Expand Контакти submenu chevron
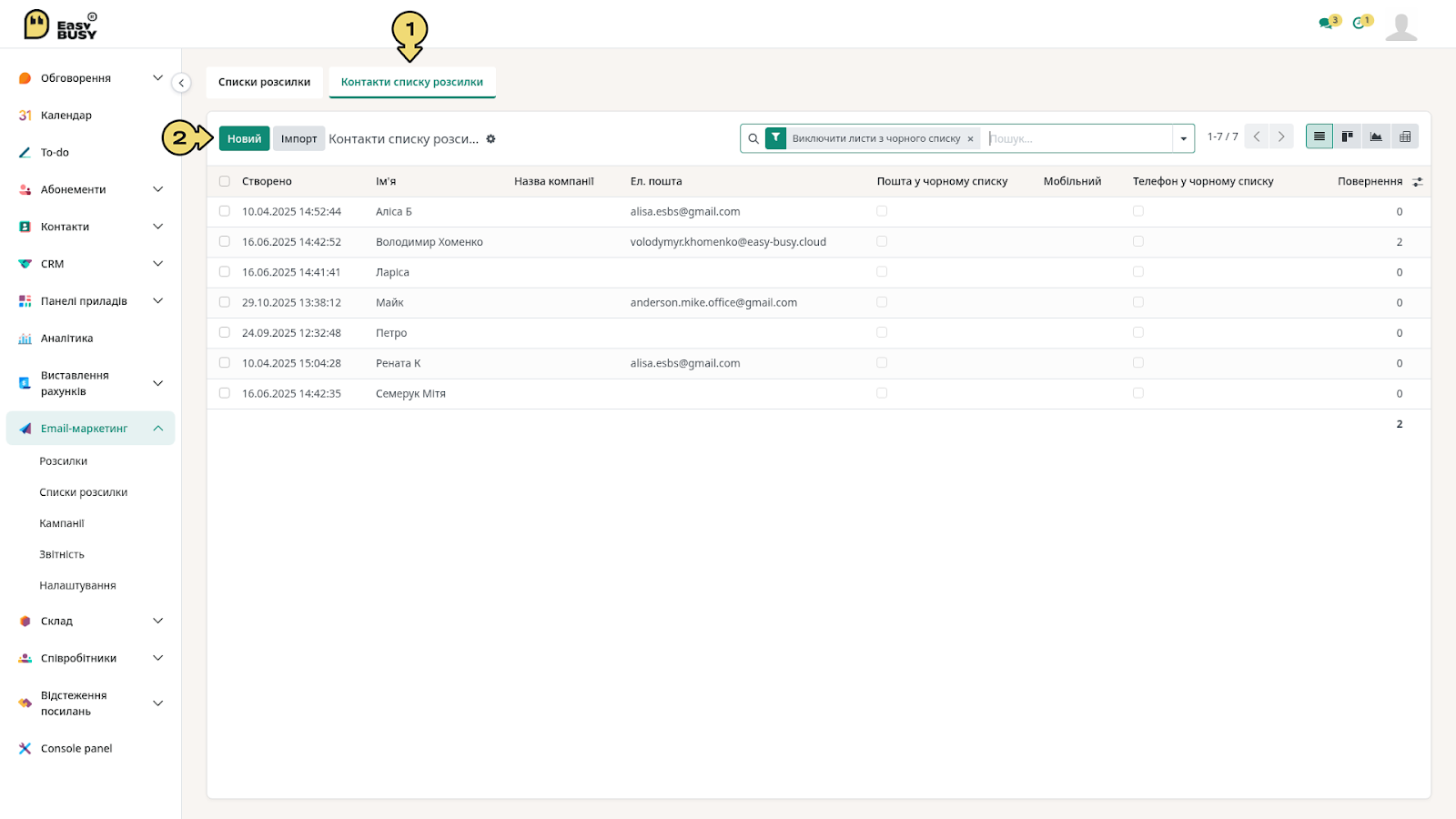Image resolution: width=1456 pixels, height=819 pixels. 157,227
